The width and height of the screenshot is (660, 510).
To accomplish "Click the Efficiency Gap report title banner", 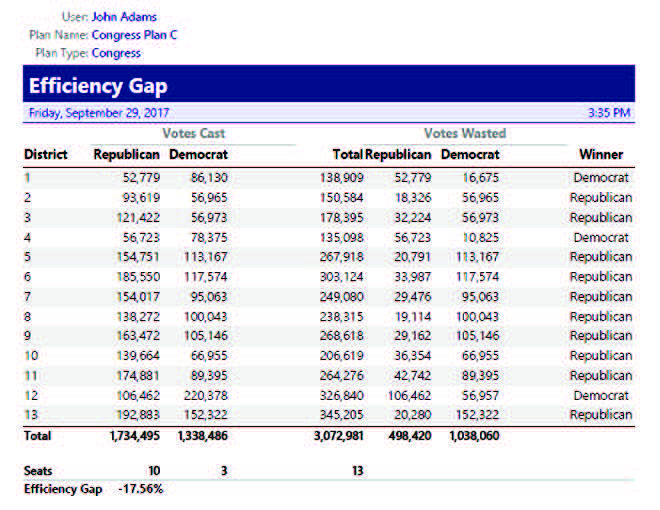I will pyautogui.click(x=98, y=86).
